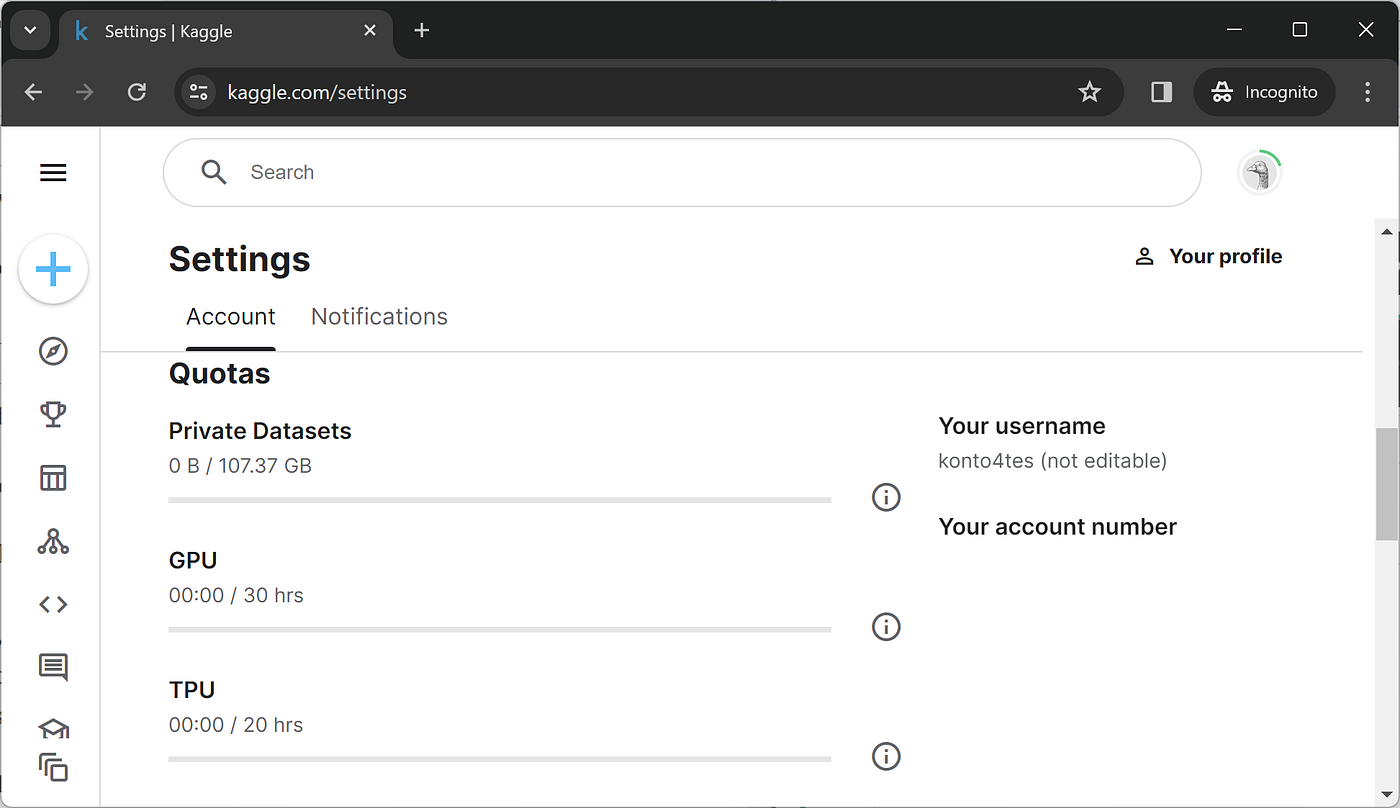
Task: Open Discussions chat icon in sidebar
Action: [x=53, y=667]
